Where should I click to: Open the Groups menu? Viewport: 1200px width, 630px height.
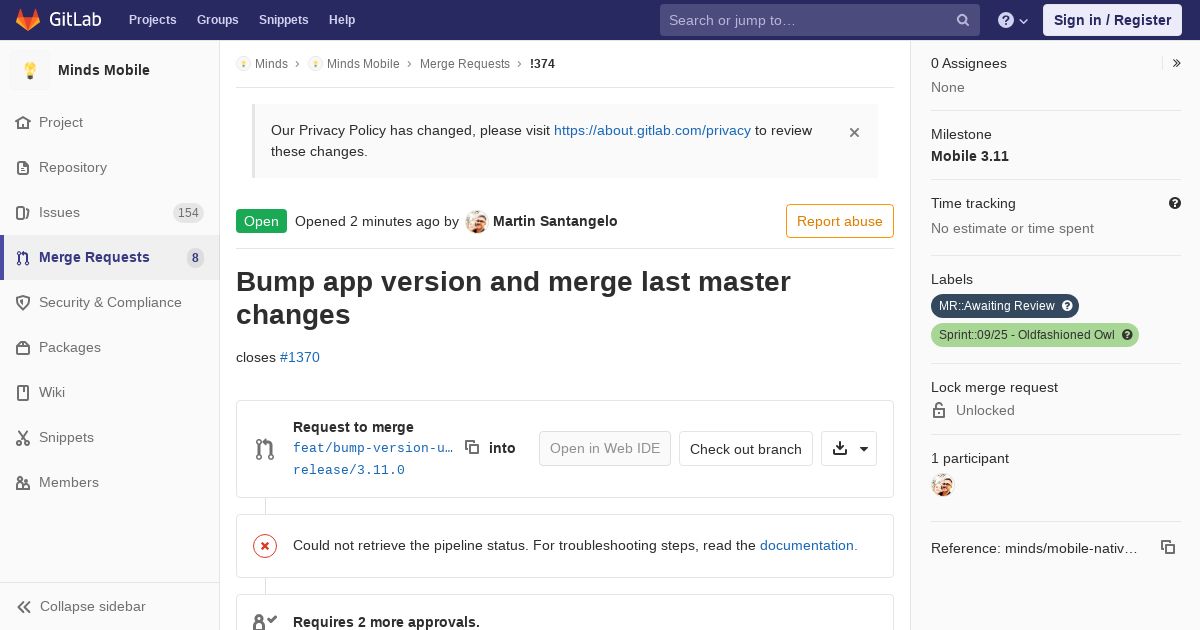coord(217,20)
